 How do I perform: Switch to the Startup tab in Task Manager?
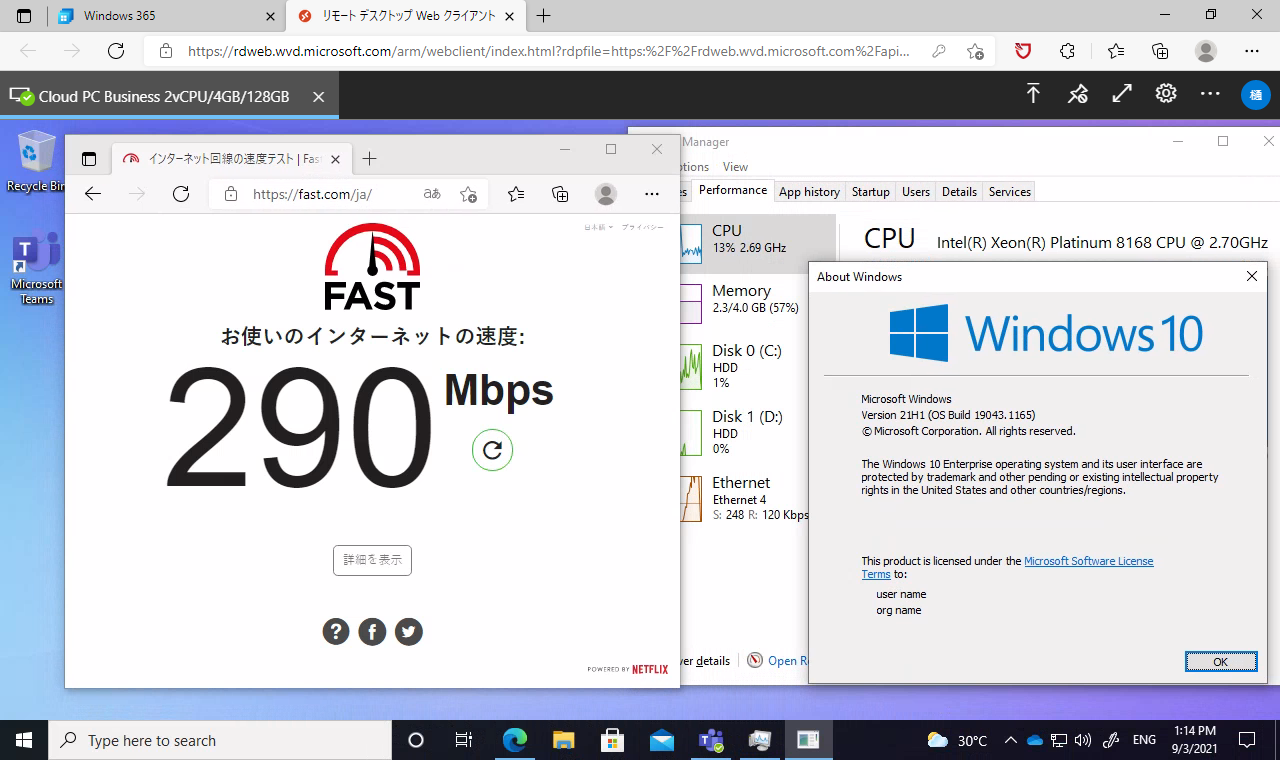(x=871, y=192)
